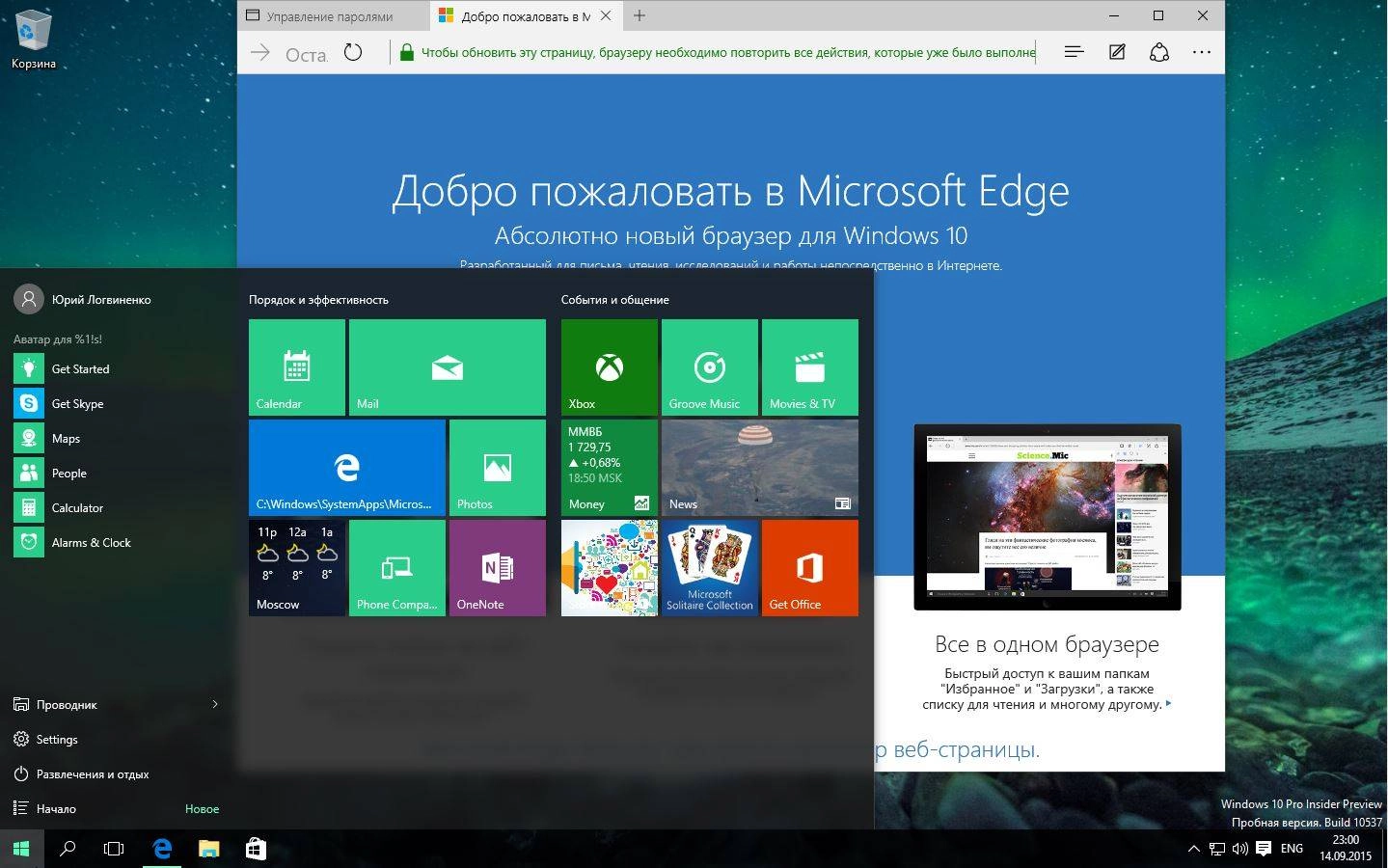Click the Все в одном браузере heading
The height and width of the screenshot is (868, 1388).
coord(1047,644)
